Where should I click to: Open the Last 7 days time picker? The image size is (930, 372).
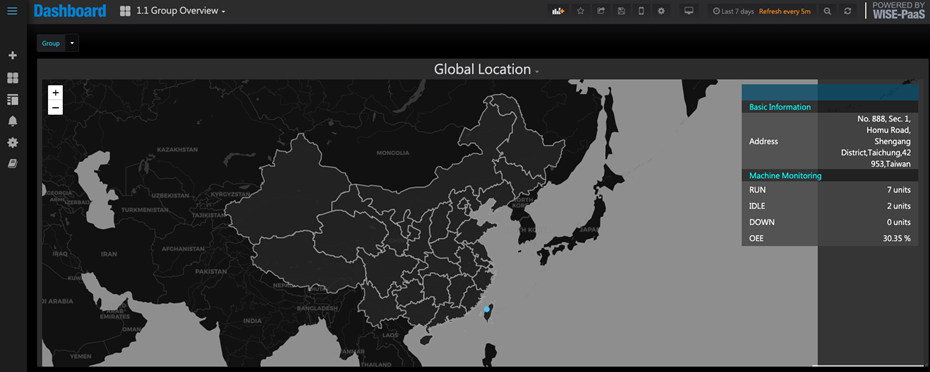point(733,11)
